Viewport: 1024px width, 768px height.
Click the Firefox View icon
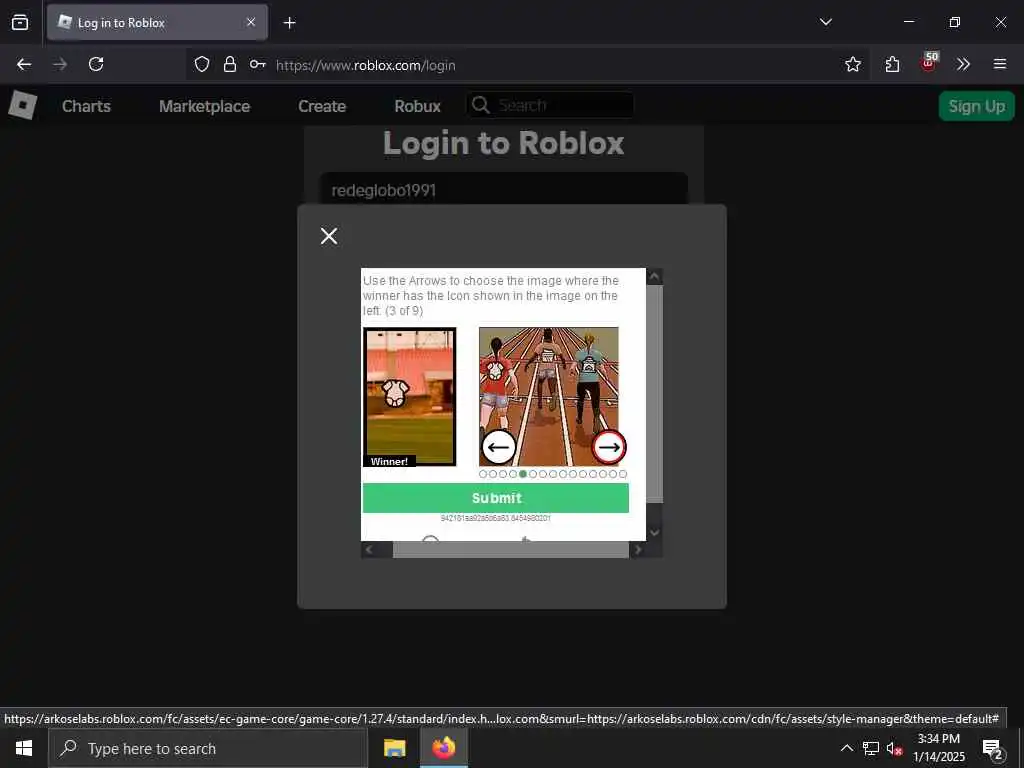point(20,22)
